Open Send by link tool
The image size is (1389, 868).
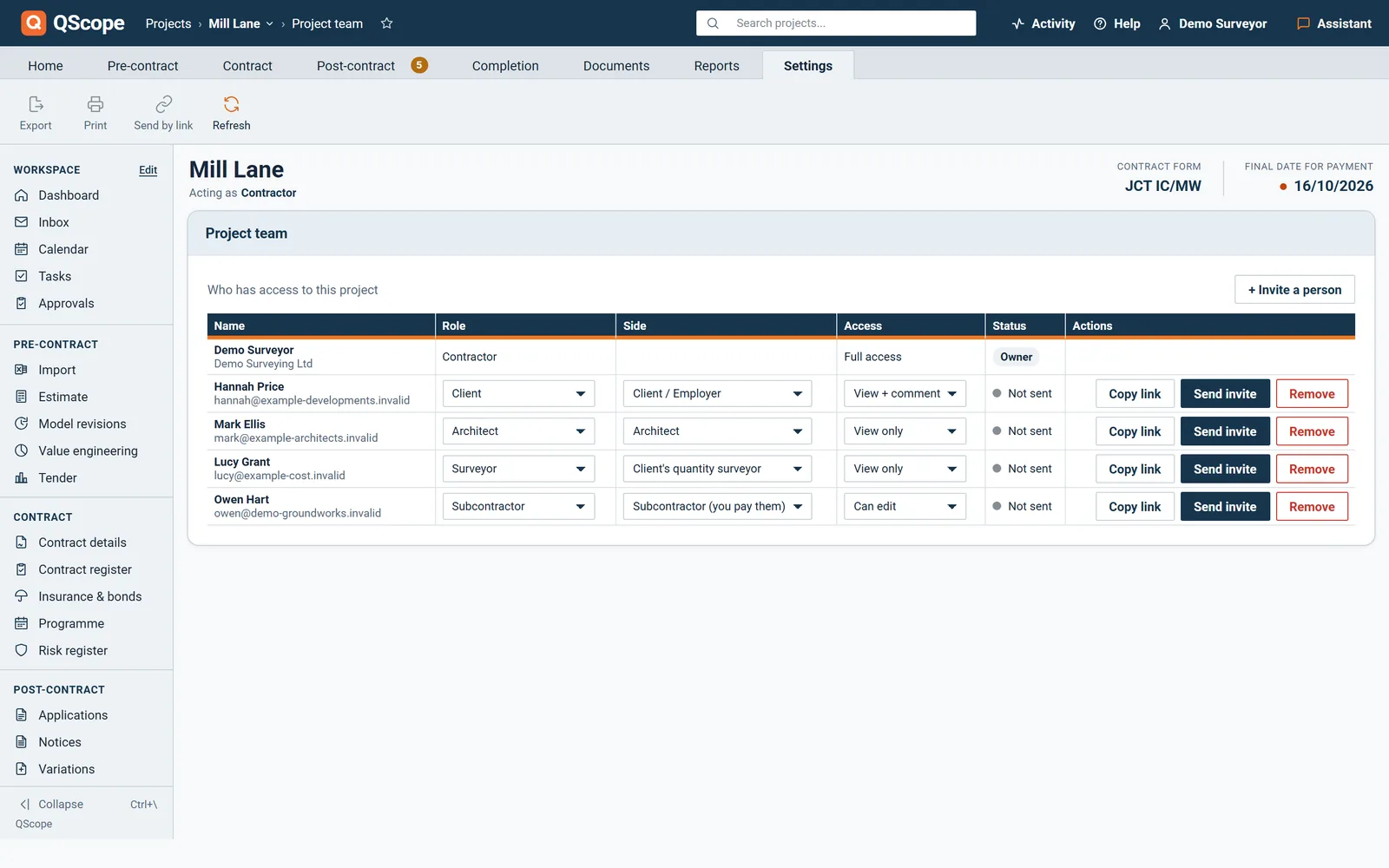point(163,113)
